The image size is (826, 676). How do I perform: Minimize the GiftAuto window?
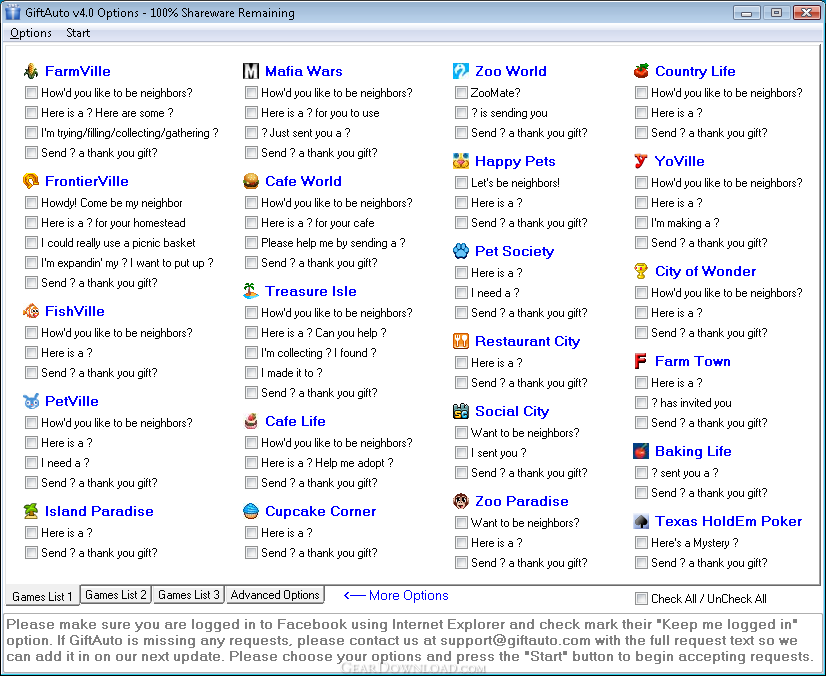tap(746, 13)
